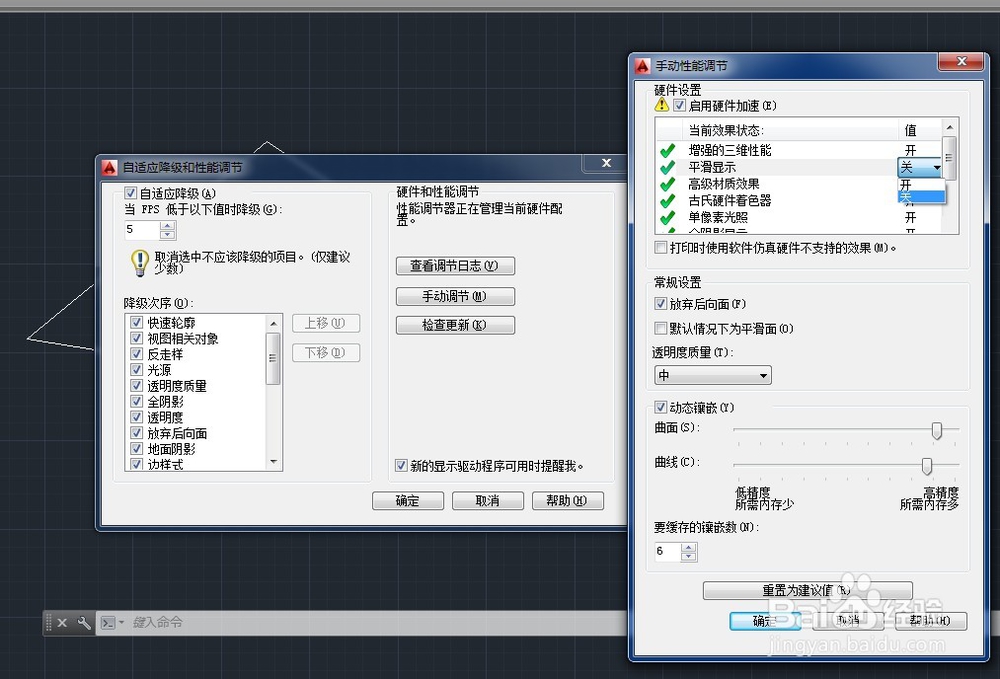Select highlighted 关 option in dropdown list
The height and width of the screenshot is (679, 1000).
click(x=921, y=197)
